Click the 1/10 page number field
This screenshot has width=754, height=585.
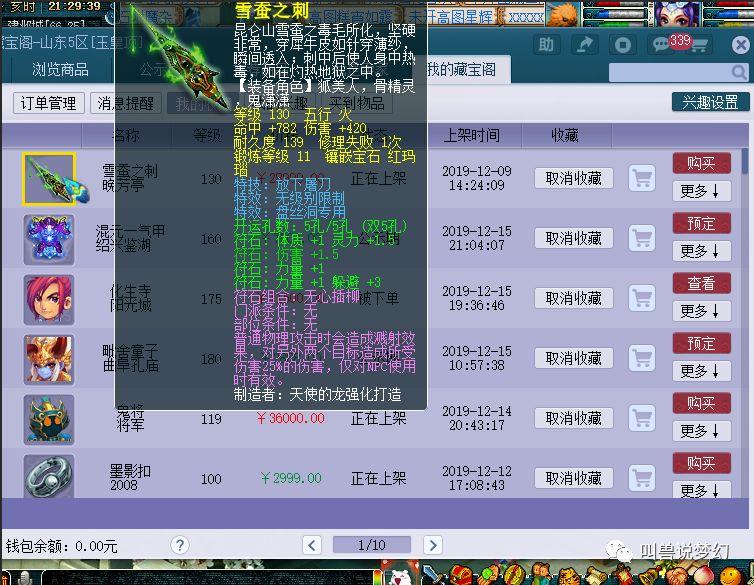[372, 545]
